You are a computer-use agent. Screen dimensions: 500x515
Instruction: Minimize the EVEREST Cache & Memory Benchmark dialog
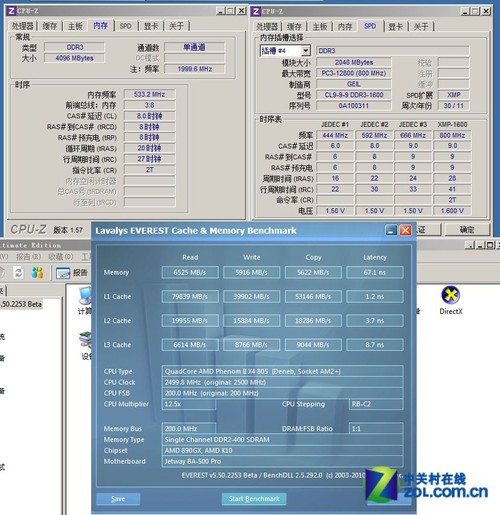click(391, 230)
